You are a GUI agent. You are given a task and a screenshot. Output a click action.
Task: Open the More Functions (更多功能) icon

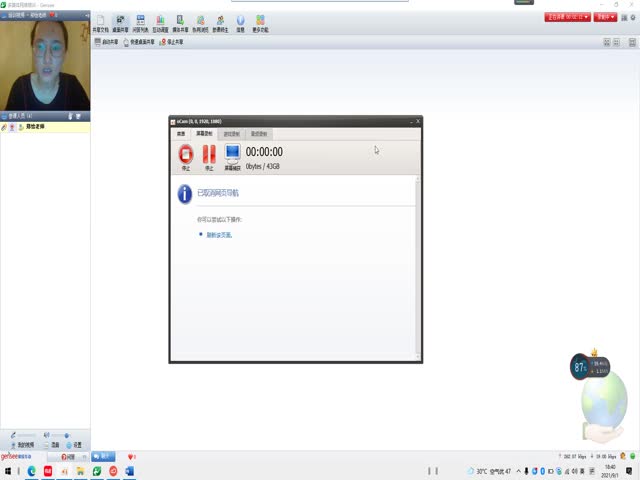(260, 23)
